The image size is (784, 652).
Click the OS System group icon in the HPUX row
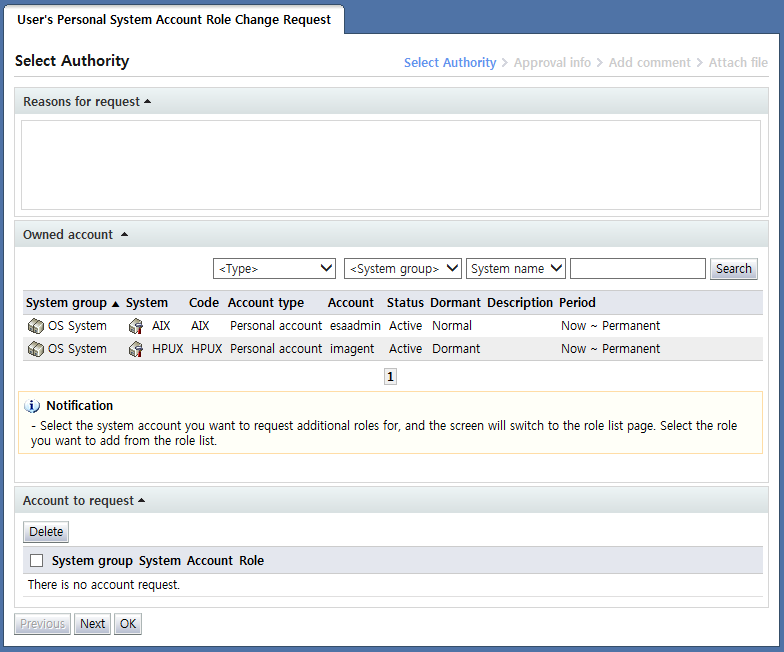pyautogui.click(x=35, y=349)
